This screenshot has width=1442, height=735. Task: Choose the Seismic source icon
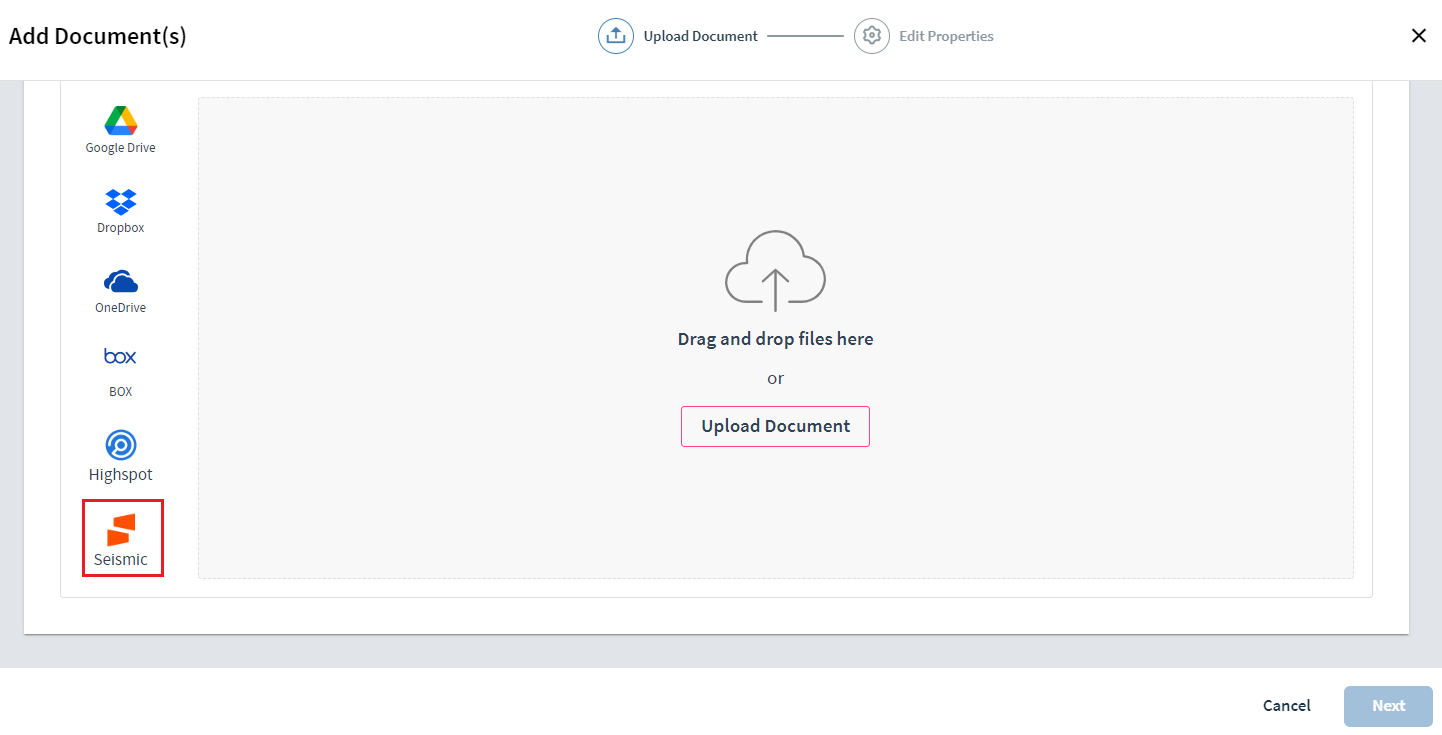121,530
